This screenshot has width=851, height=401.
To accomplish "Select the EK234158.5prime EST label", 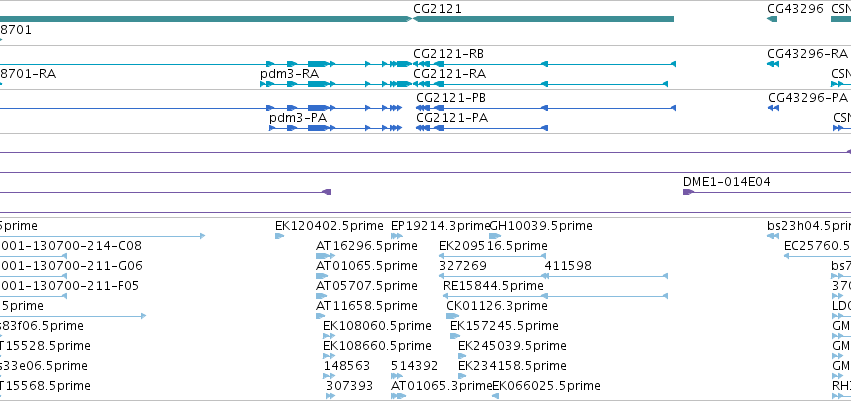I will (512, 366).
